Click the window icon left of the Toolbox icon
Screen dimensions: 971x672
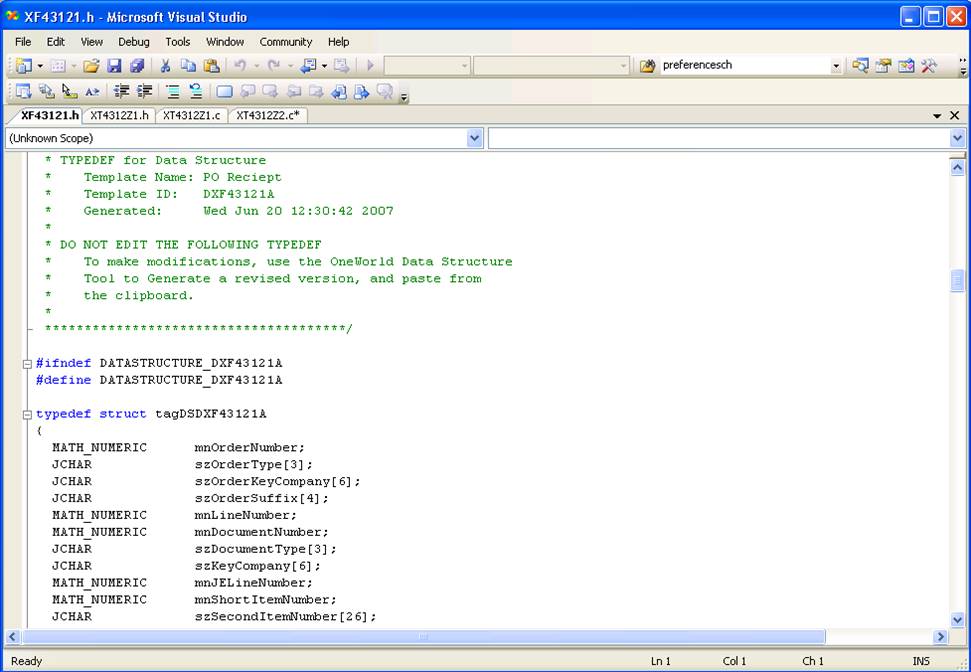click(x=906, y=66)
